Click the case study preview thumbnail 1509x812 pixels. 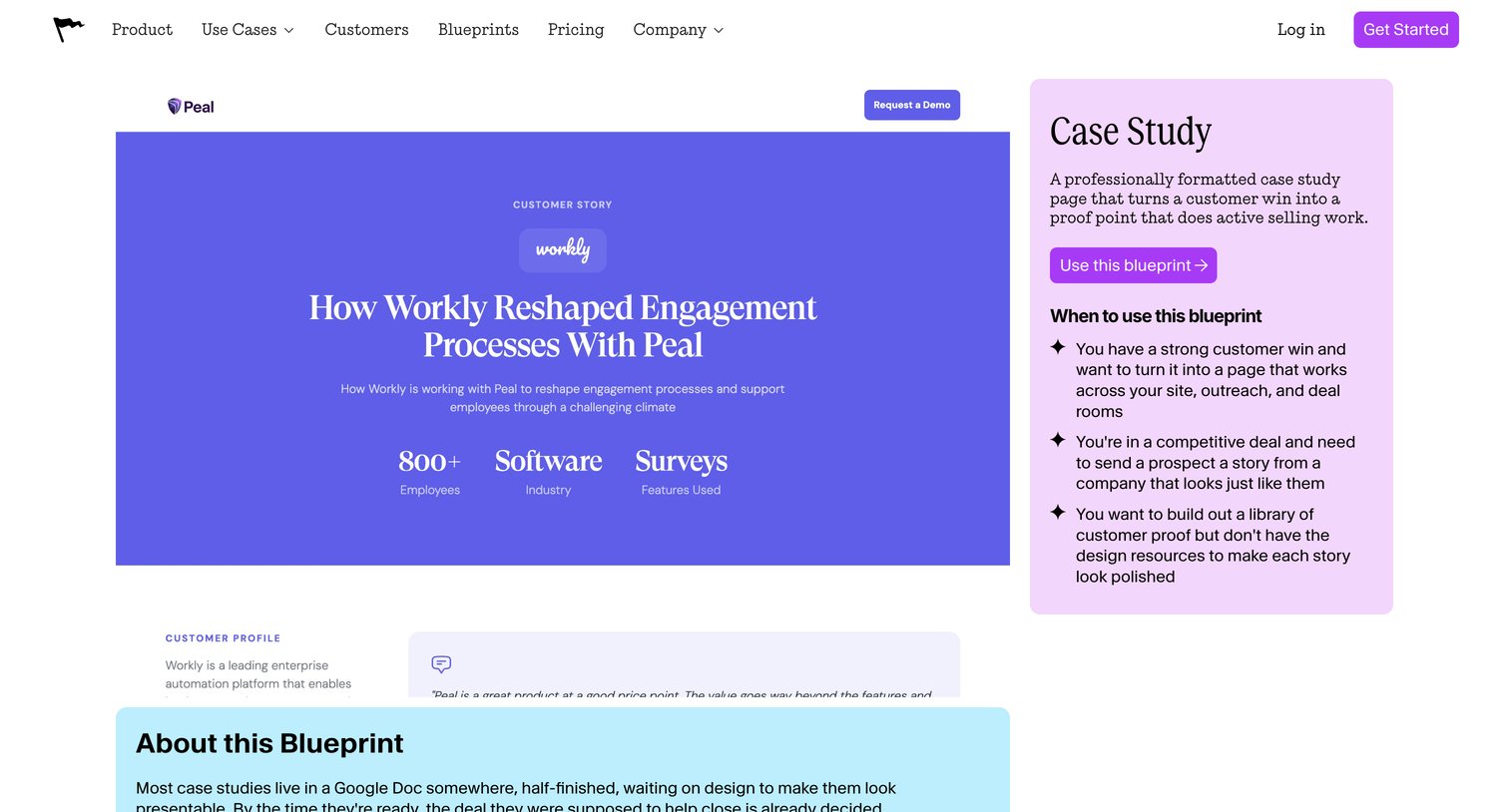click(563, 388)
